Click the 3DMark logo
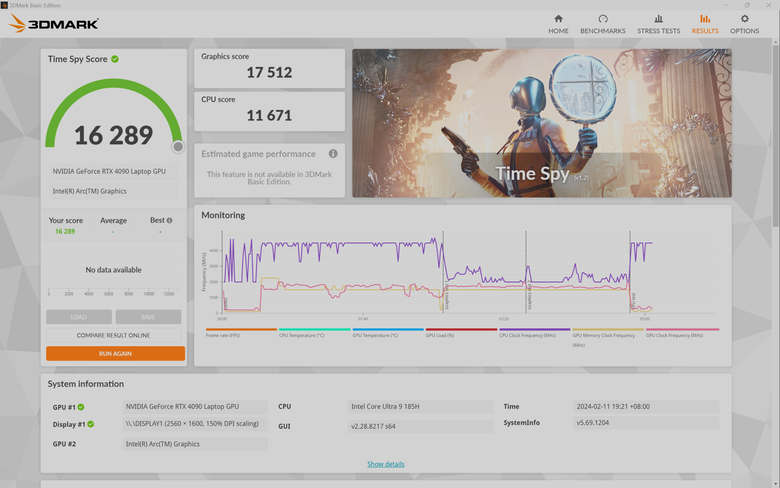The image size is (780, 488). [x=54, y=23]
